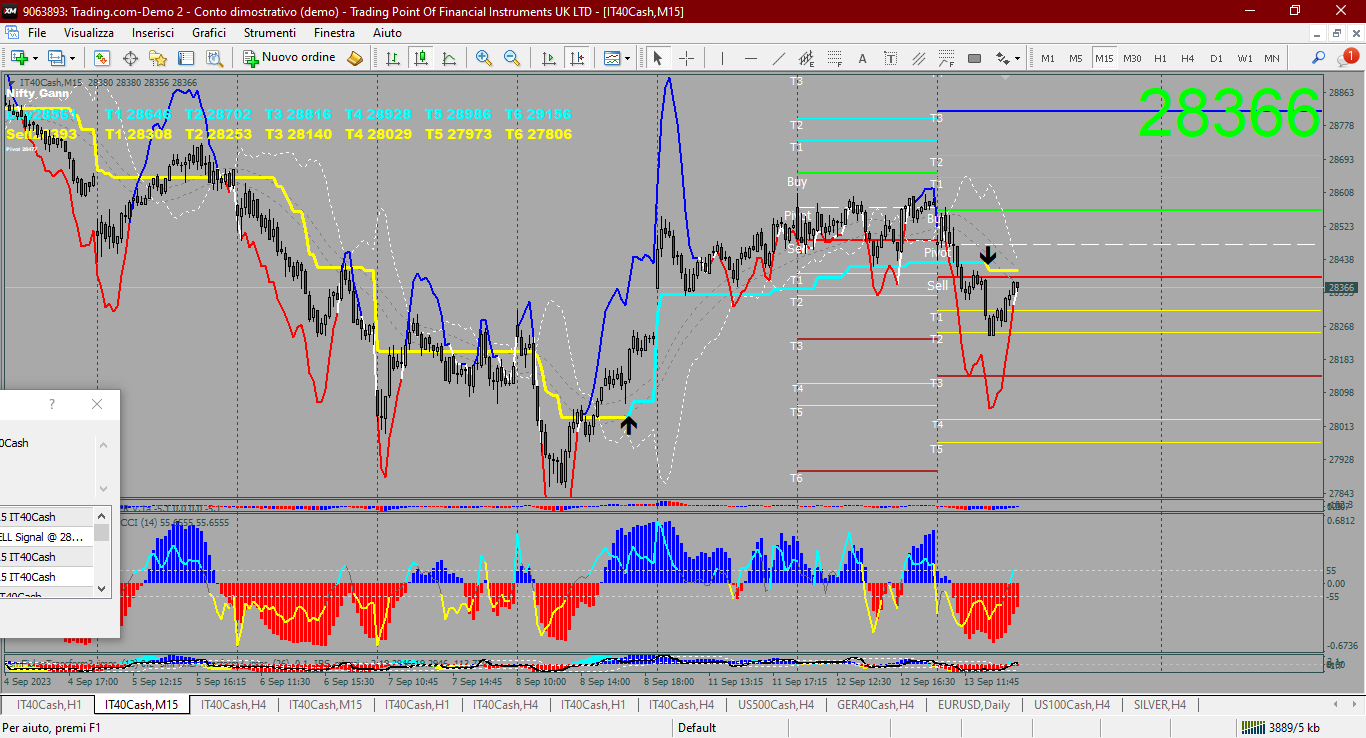Viewport: 1366px width, 738px height.
Task: Click the alert dialog help question mark
Action: click(x=52, y=404)
